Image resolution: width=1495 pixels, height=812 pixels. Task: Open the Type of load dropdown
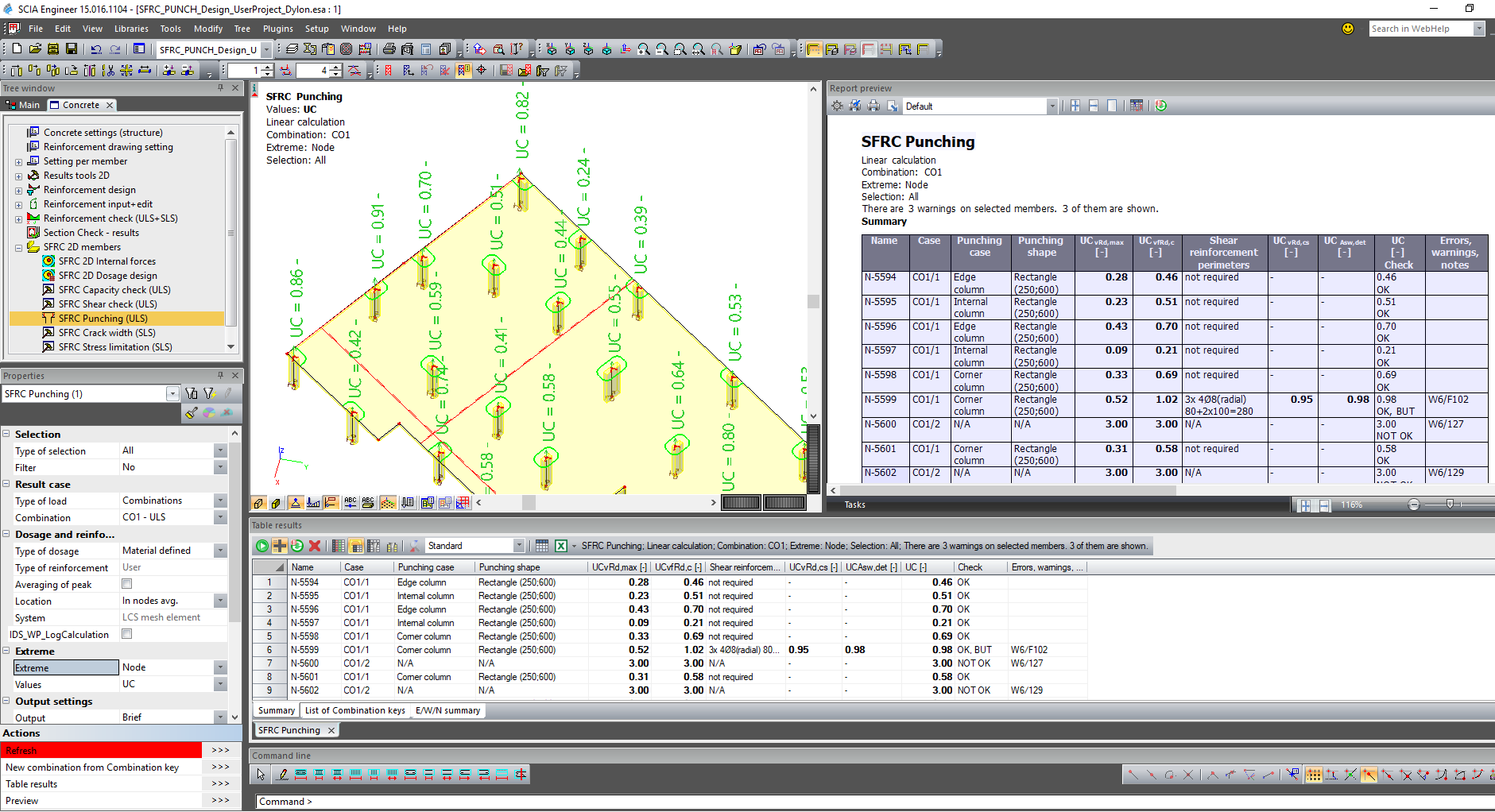tap(220, 501)
